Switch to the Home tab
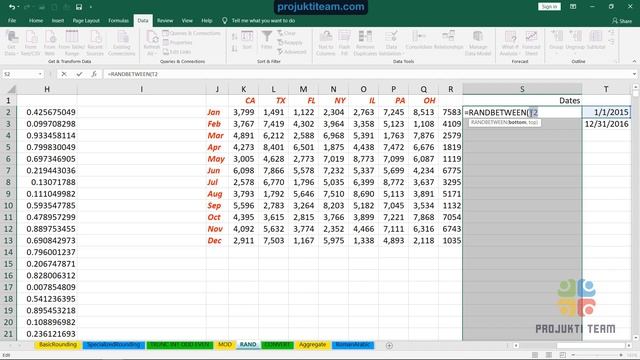Viewport: 640px width, 360px height. (x=36, y=20)
